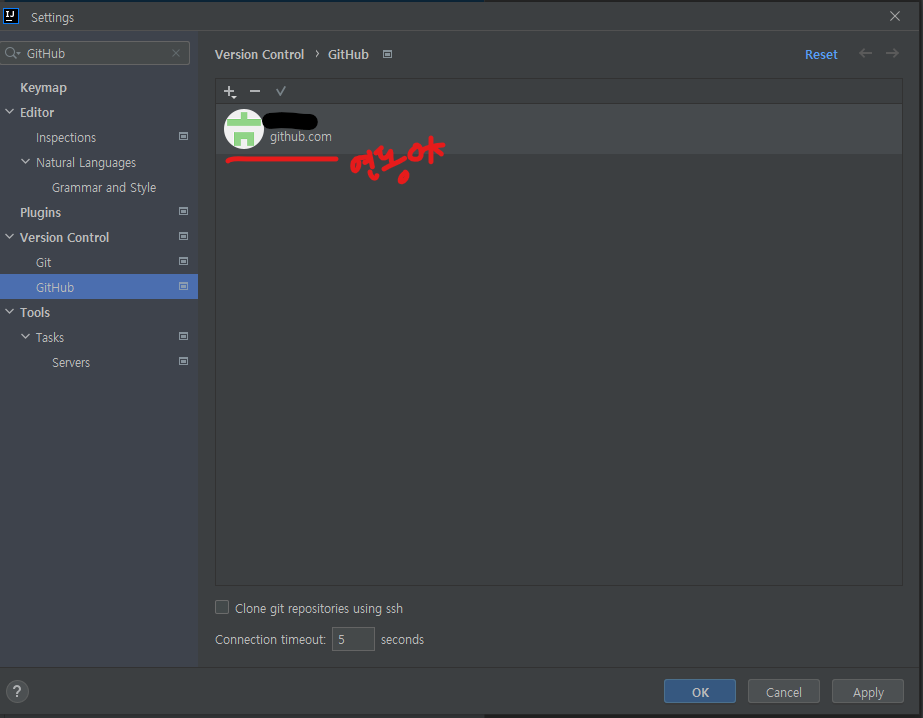Open Grammar and Style settings
Image resolution: width=923 pixels, height=718 pixels.
pos(104,188)
